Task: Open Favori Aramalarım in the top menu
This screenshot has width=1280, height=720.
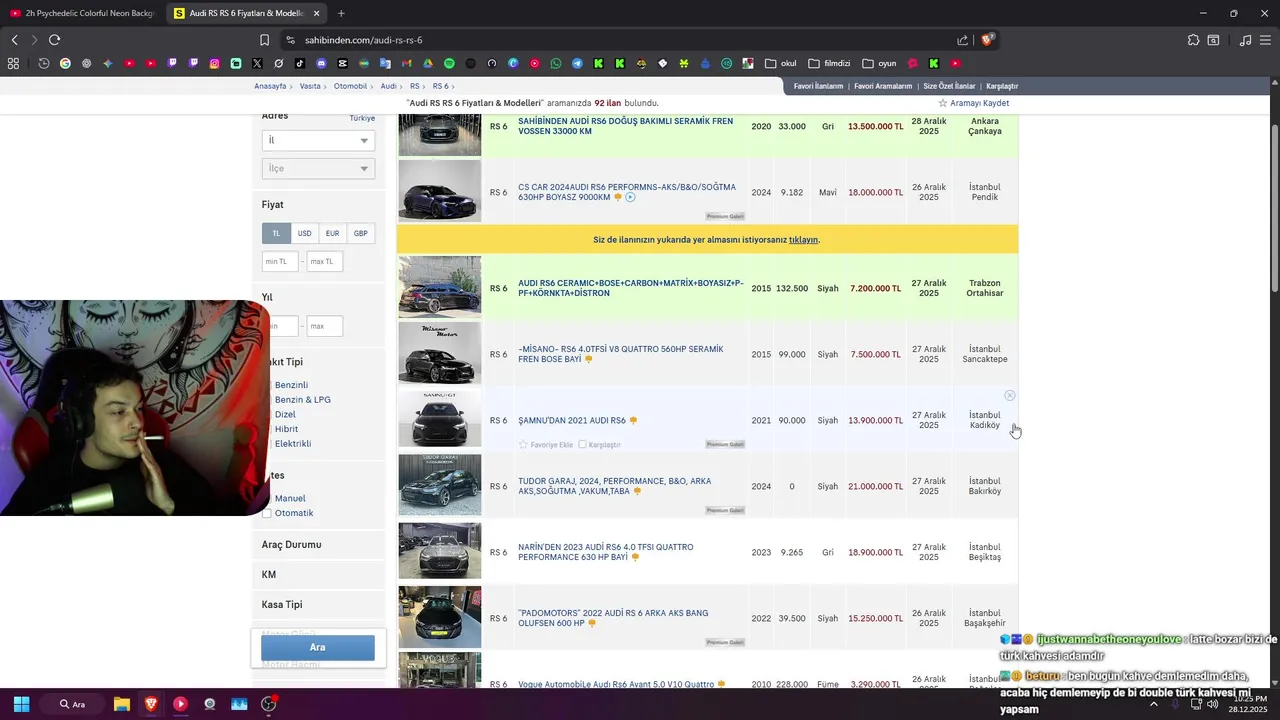Action: point(883,86)
